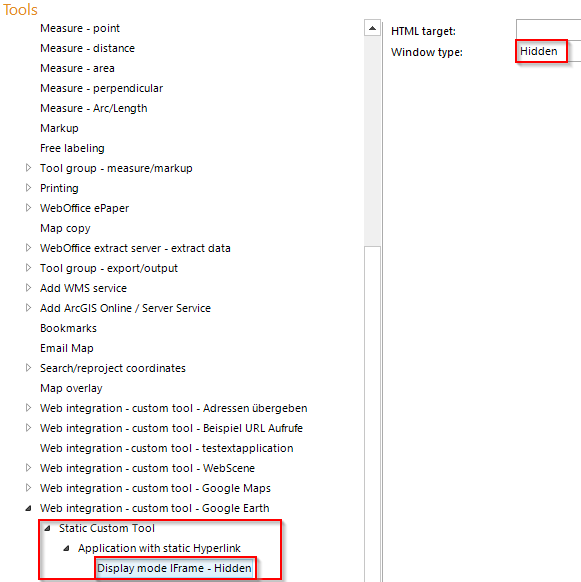Expand the Add WMS service node
Screen dimensions: 581x582
29,288
